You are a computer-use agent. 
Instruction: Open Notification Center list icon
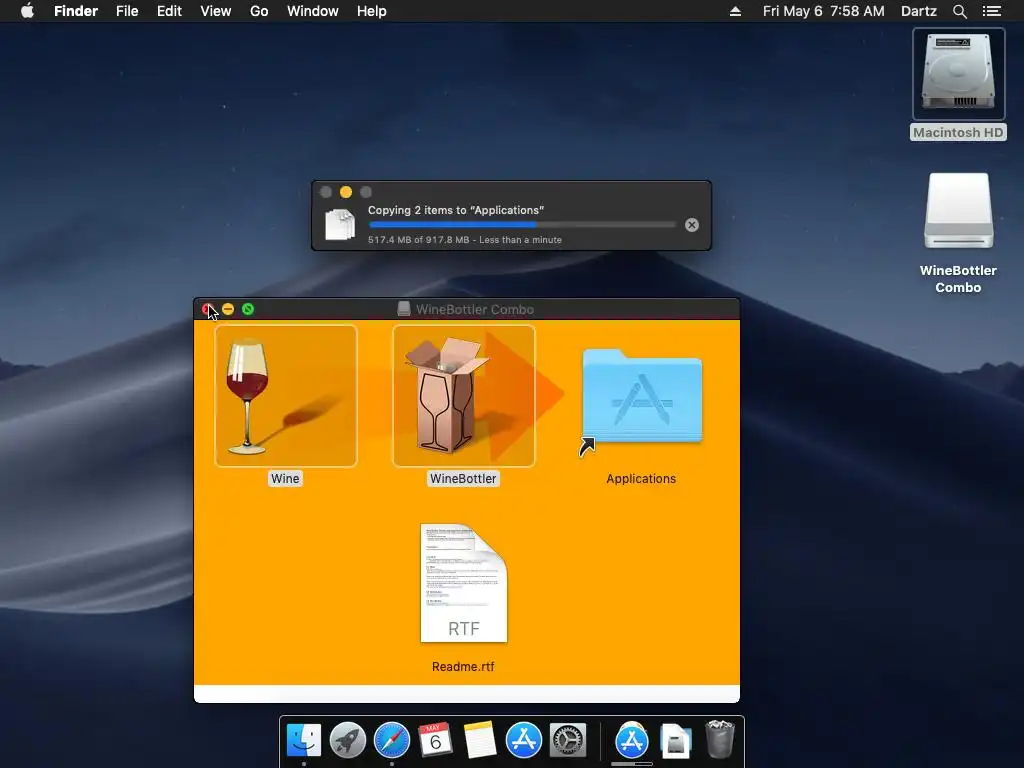point(991,11)
